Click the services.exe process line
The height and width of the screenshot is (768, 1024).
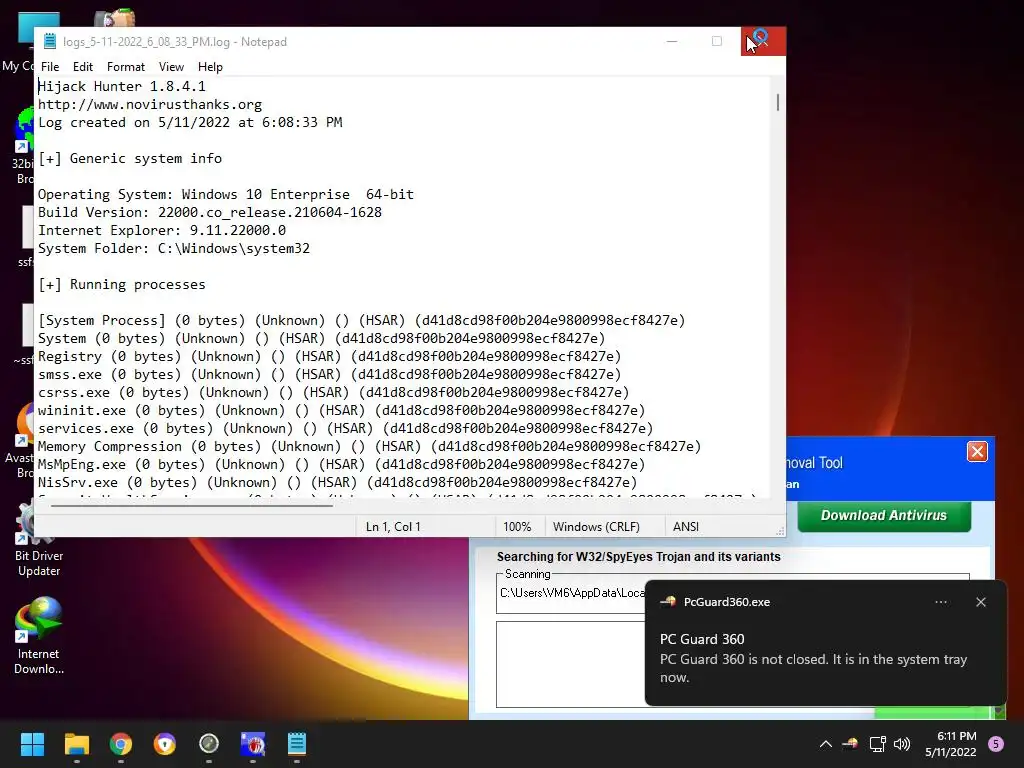click(x=345, y=428)
